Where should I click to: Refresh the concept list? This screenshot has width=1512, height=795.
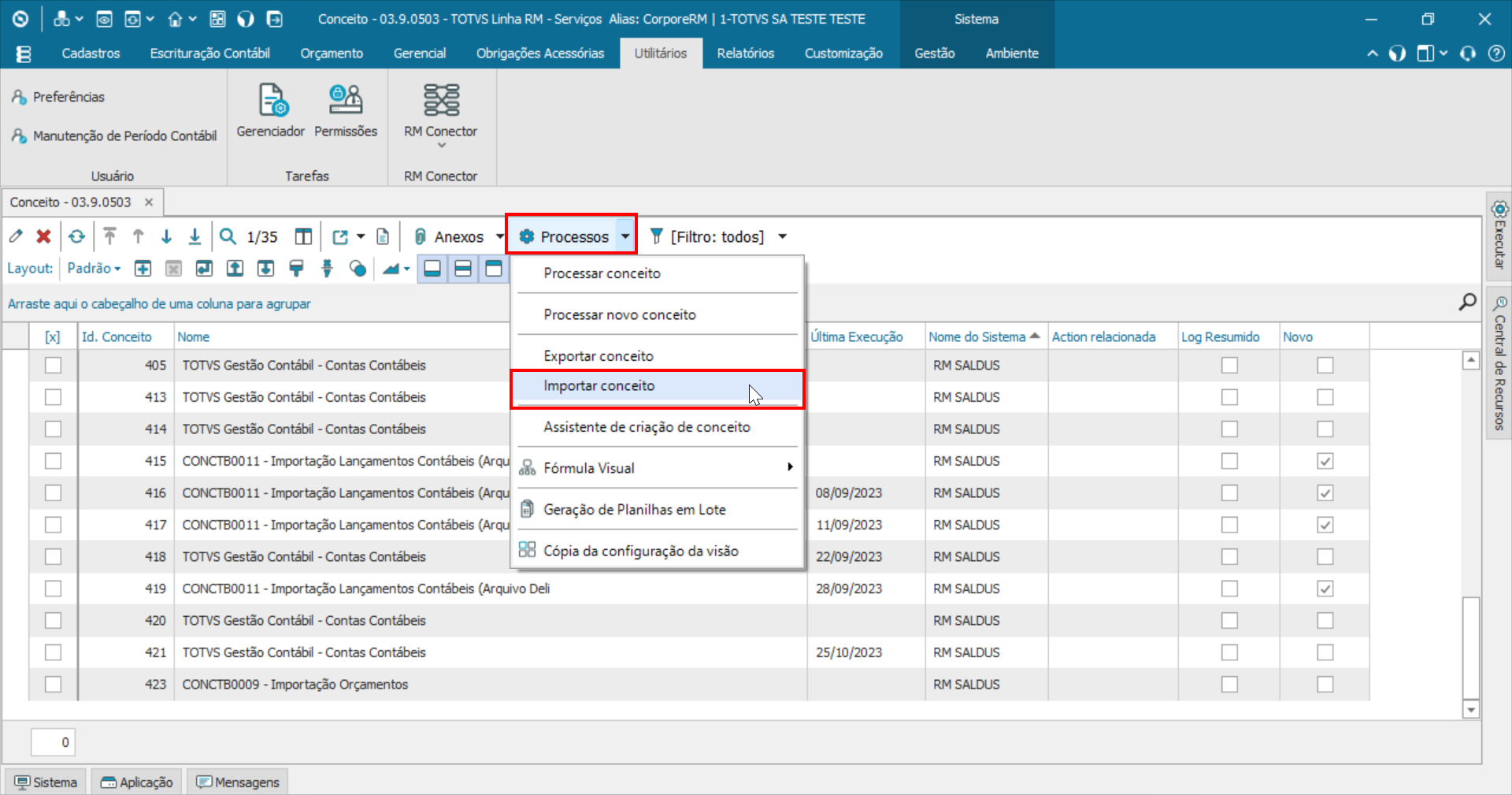(x=76, y=236)
